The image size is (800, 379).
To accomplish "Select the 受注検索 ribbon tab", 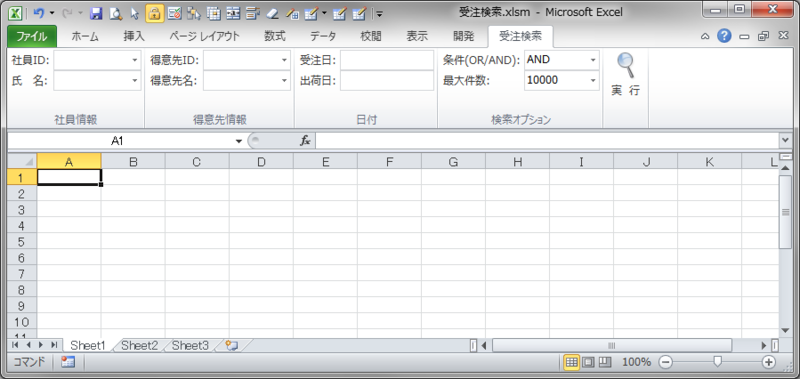I will [520, 36].
